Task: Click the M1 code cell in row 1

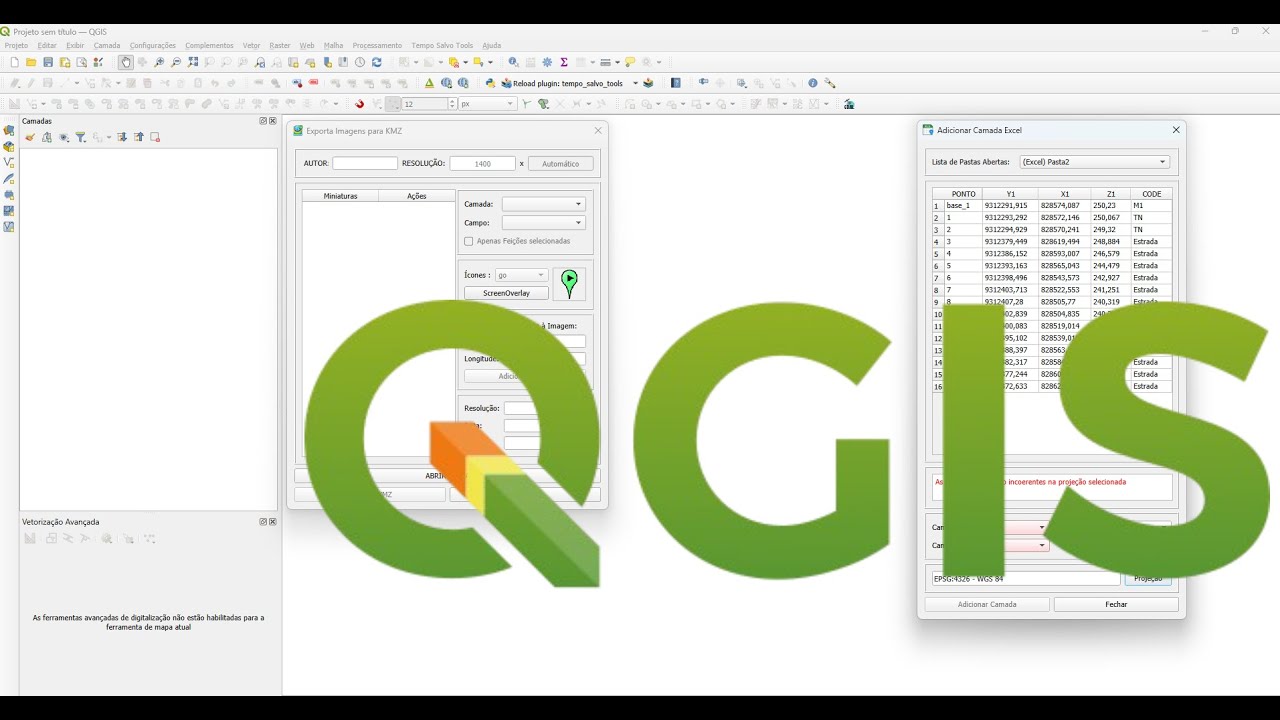Action: (1151, 205)
